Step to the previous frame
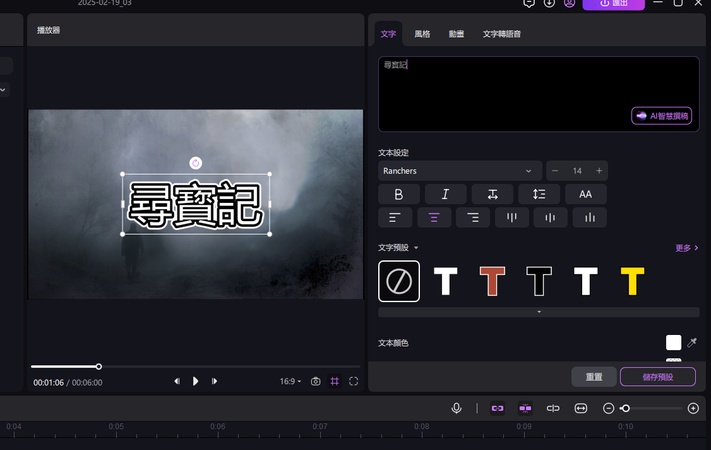This screenshot has height=450, width=711. tap(177, 381)
